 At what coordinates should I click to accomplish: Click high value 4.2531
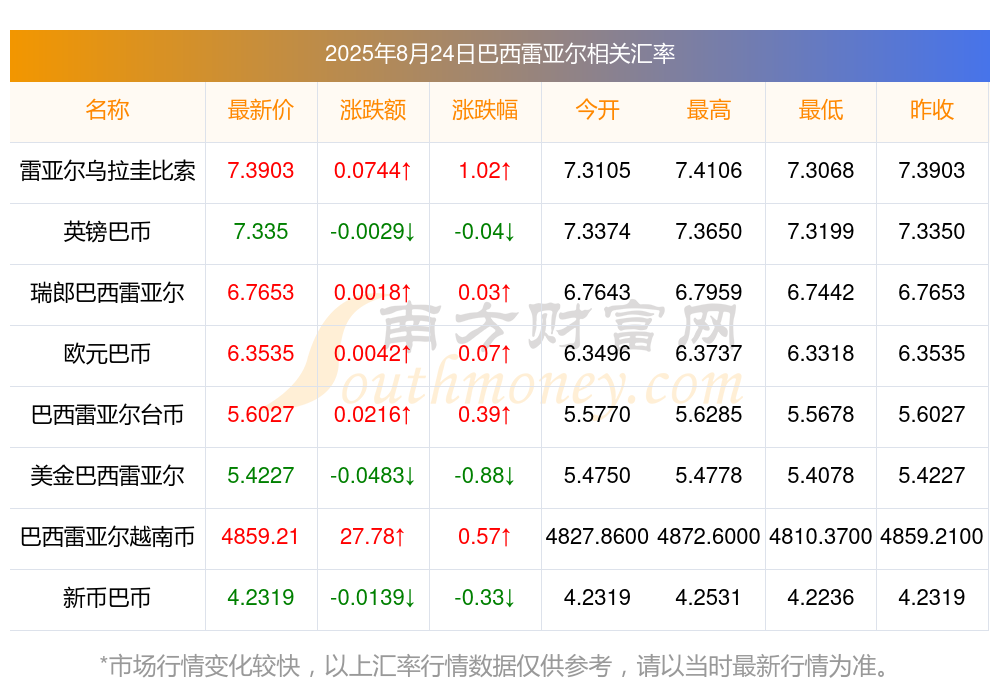pos(709,598)
